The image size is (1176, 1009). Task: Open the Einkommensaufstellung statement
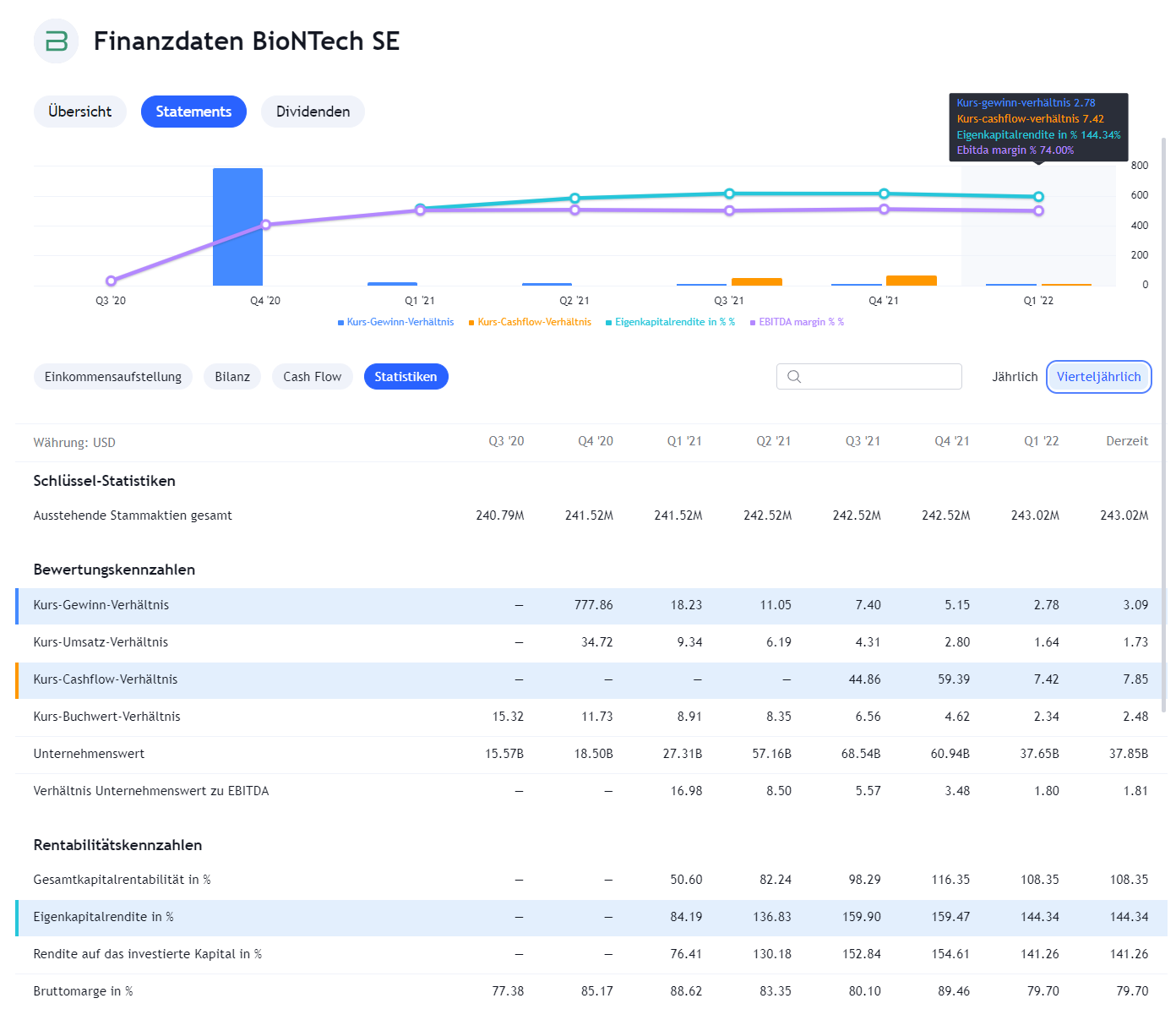pyautogui.click(x=113, y=377)
